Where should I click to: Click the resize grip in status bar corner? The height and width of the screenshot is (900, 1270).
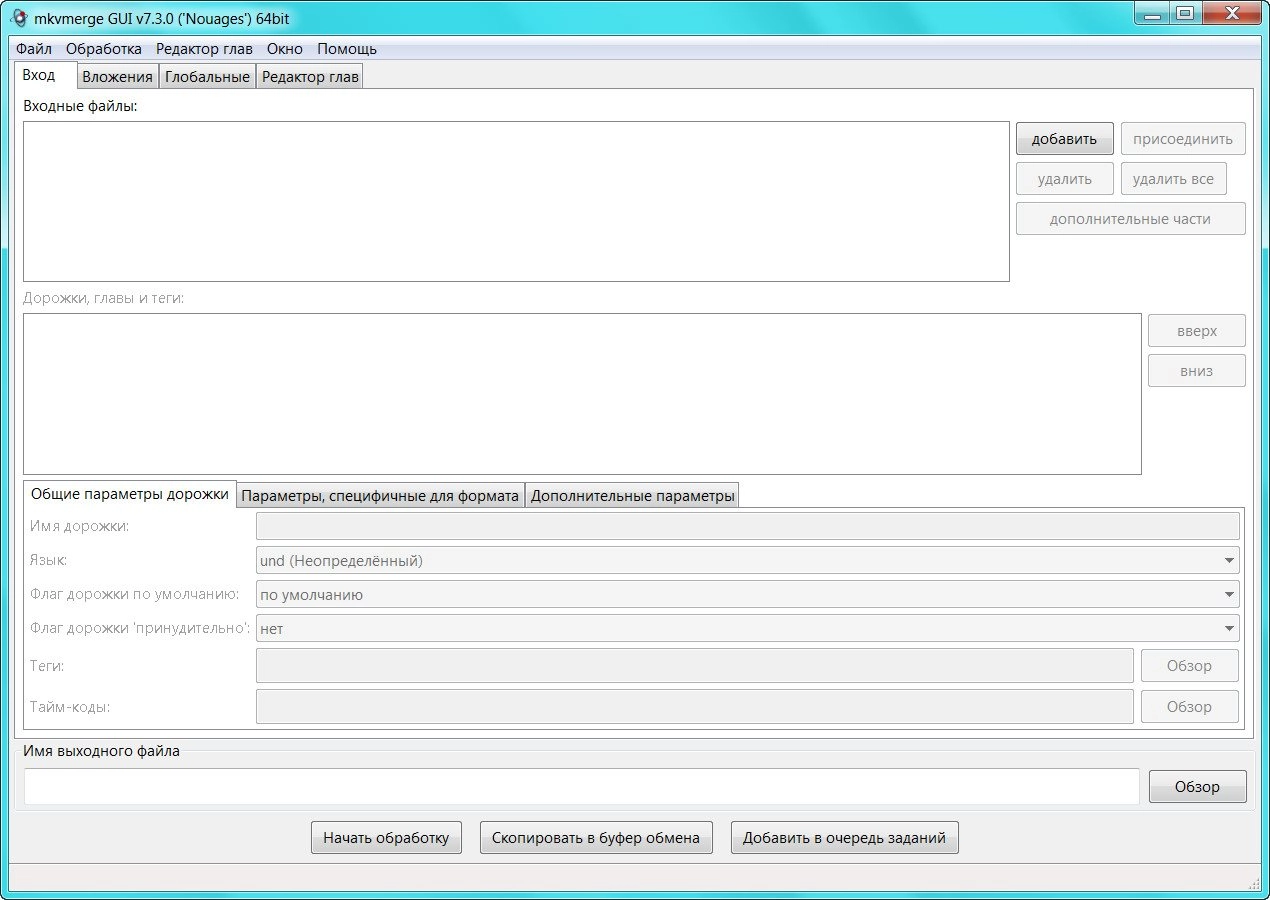[x=1254, y=883]
